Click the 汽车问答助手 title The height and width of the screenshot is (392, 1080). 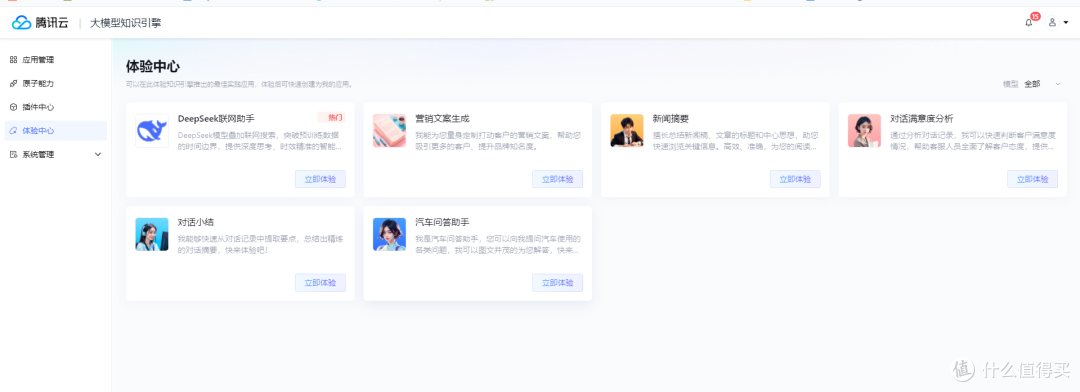pos(442,222)
